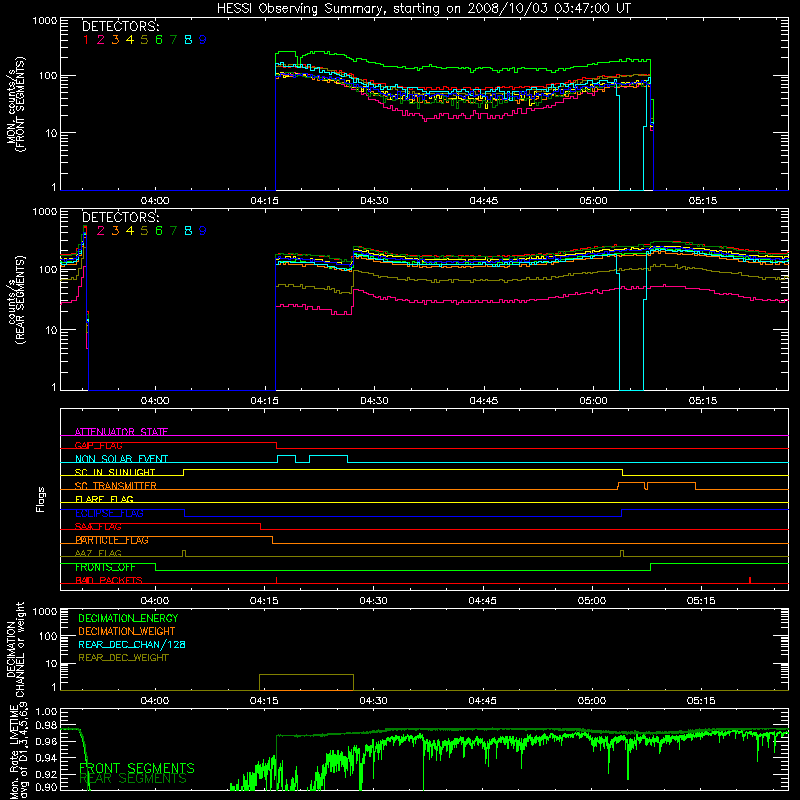Click the 0.98 livetime axis value

tap(46, 725)
